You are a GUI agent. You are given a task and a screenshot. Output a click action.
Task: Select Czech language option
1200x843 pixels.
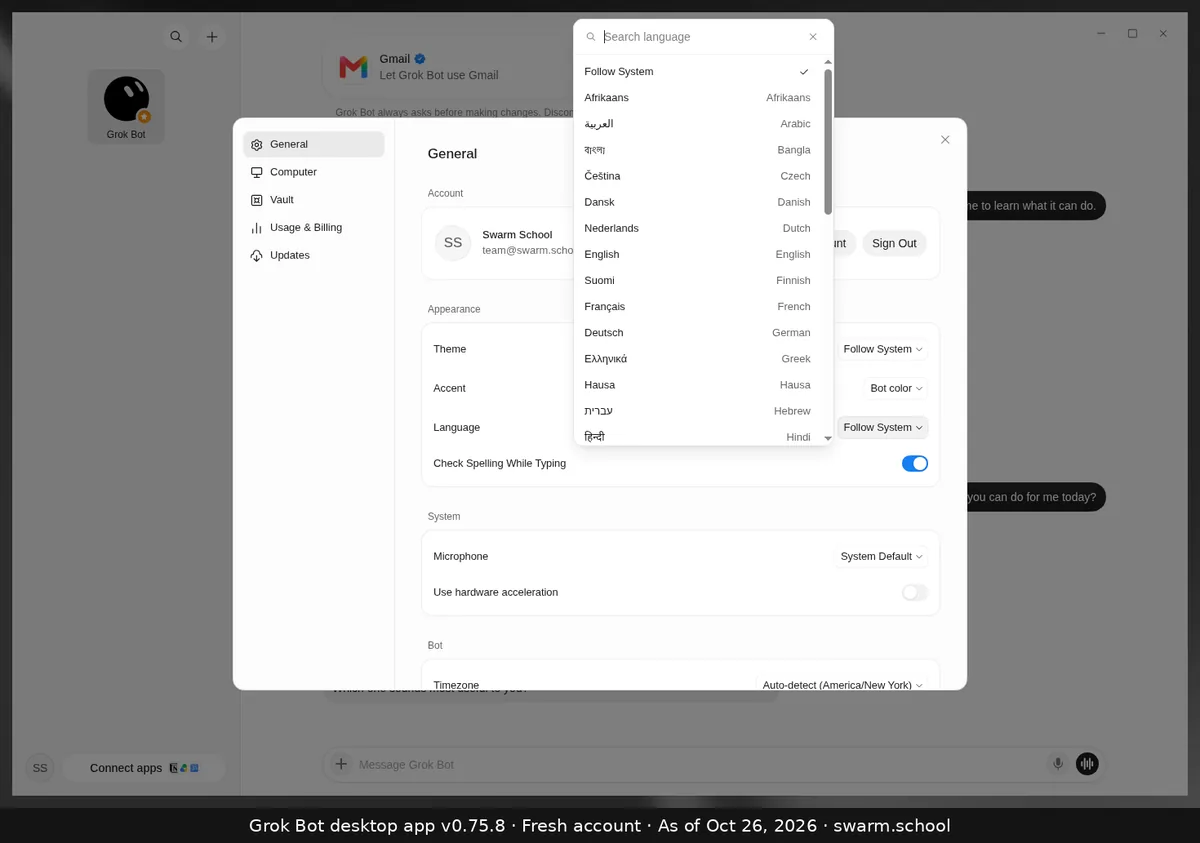(x=698, y=176)
